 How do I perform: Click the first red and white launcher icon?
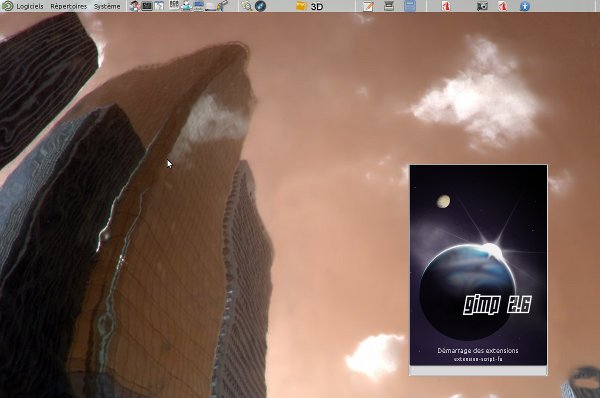446,6
